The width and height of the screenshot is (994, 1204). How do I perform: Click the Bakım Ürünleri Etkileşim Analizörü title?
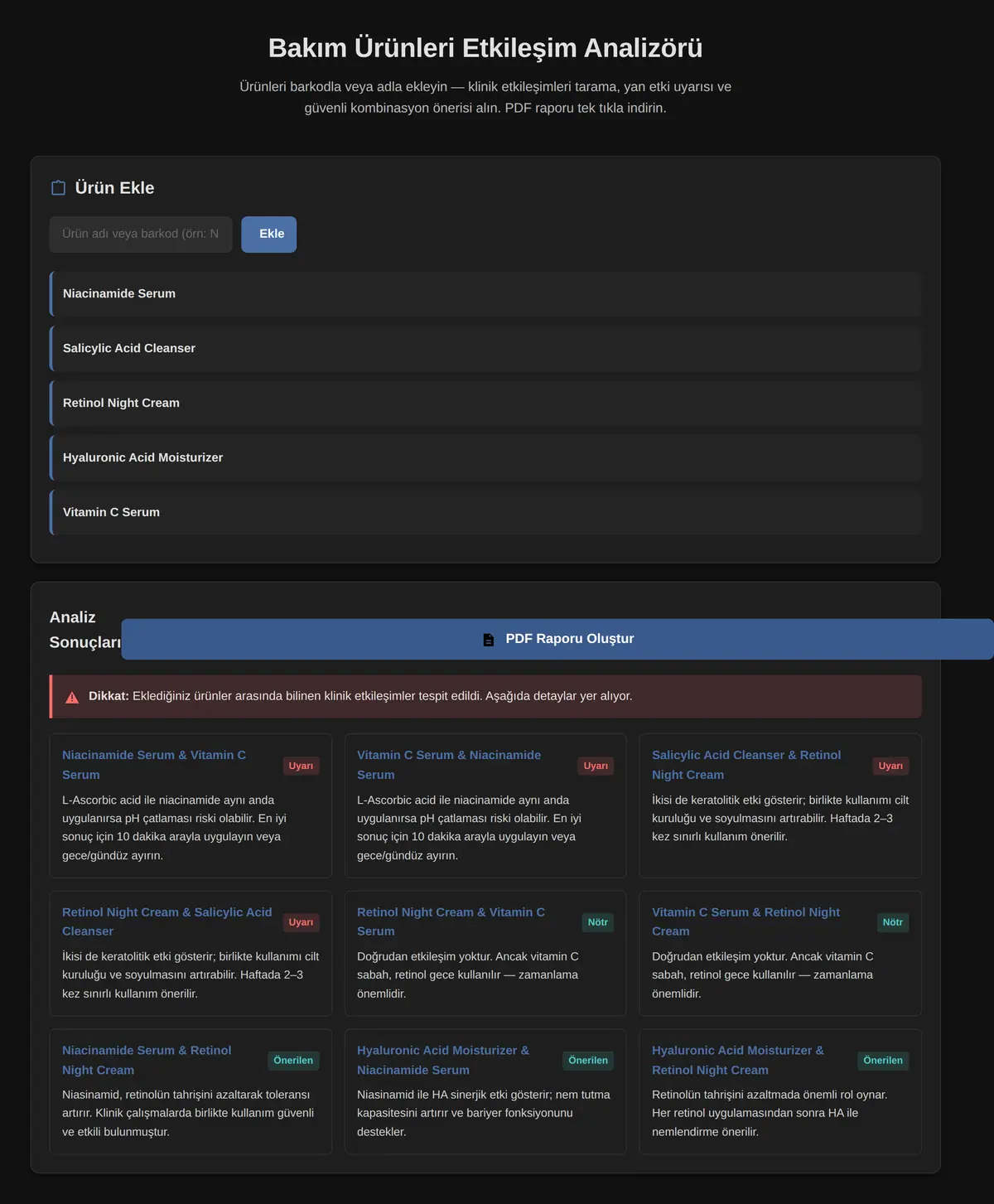[x=485, y=48]
